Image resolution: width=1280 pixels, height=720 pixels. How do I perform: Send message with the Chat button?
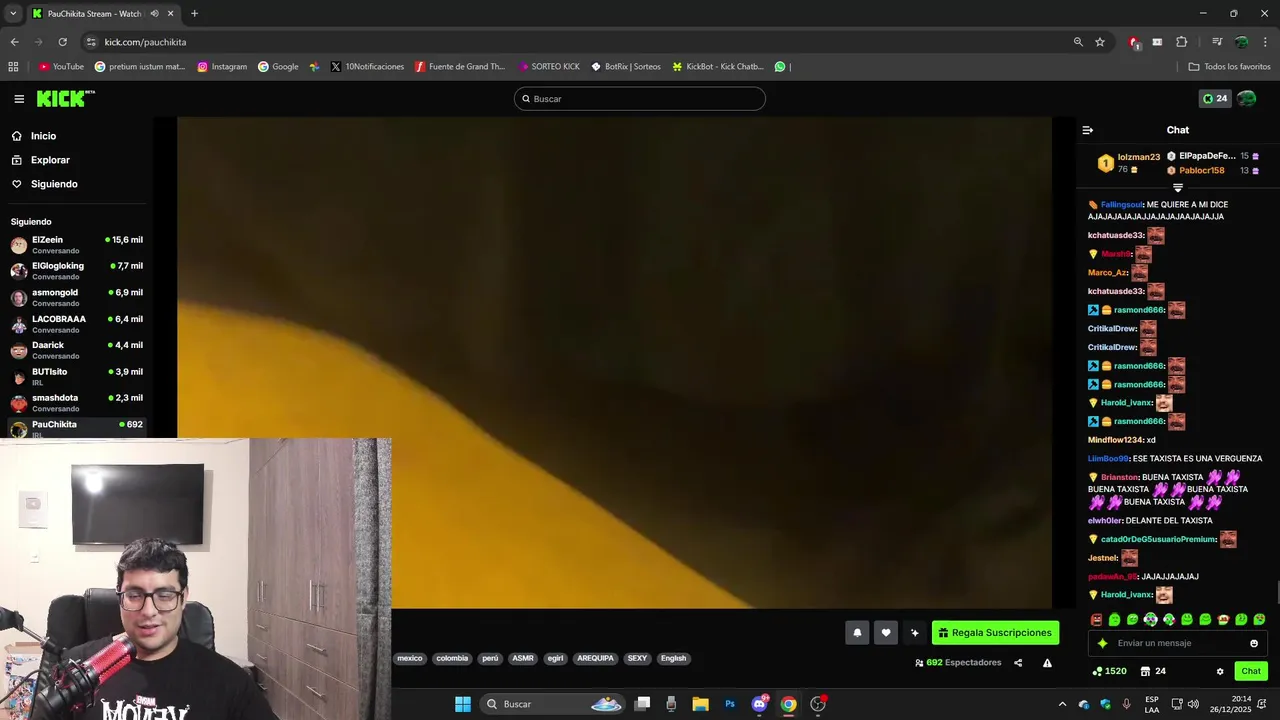(x=1251, y=671)
